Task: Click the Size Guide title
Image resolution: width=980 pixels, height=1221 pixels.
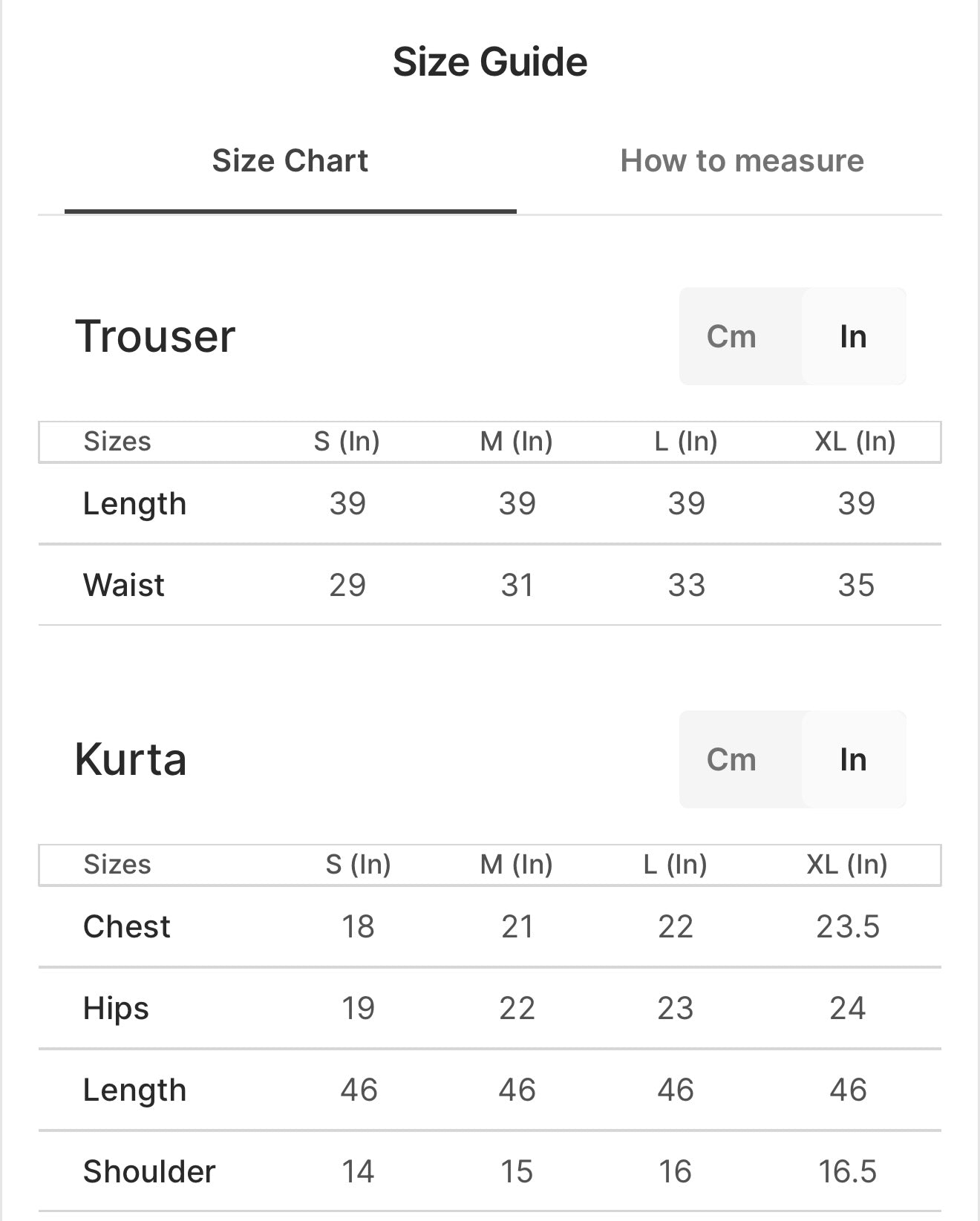Action: (x=490, y=62)
